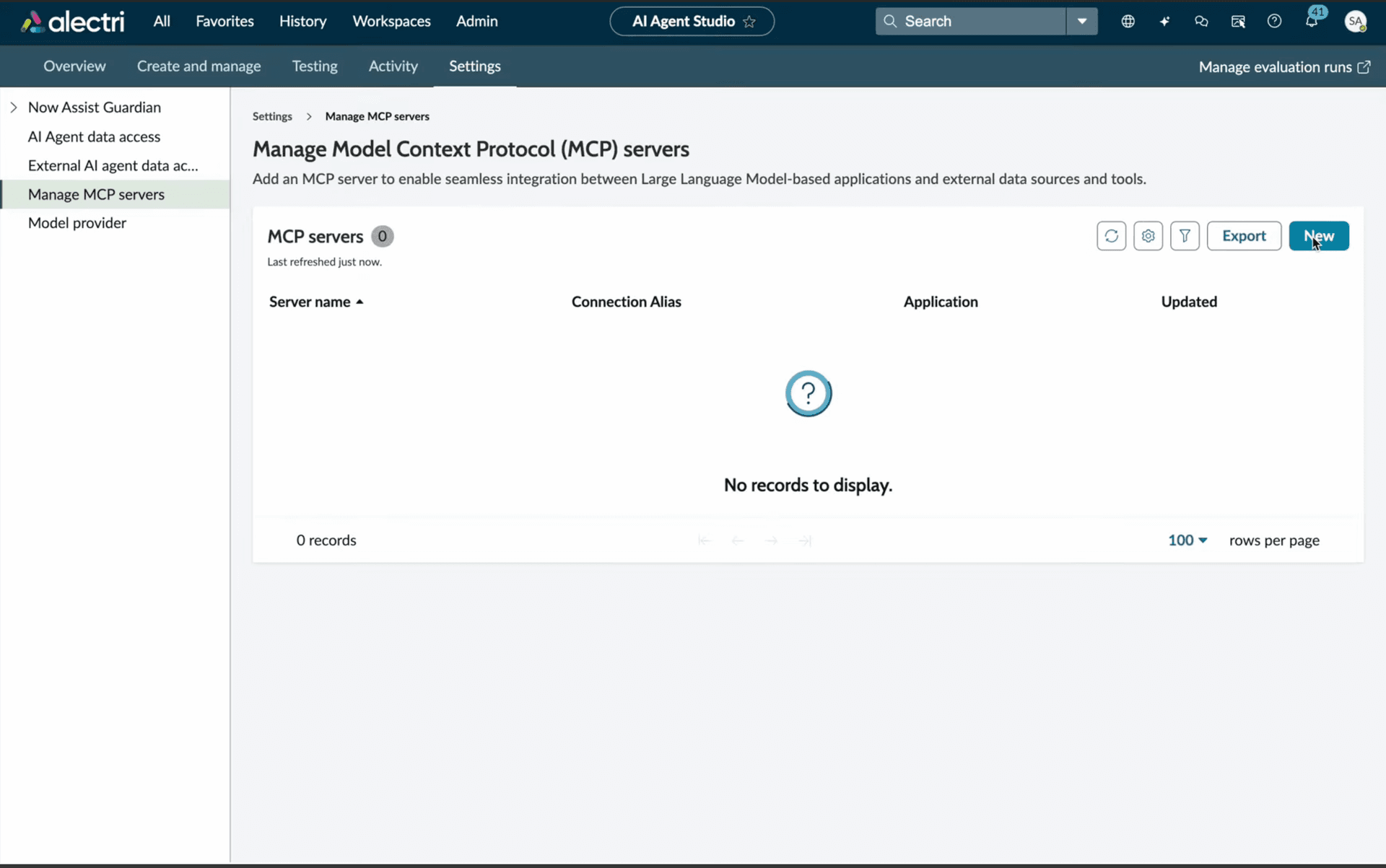The height and width of the screenshot is (868, 1386).
Task: Open the list settings gear icon
Action: pos(1148,236)
